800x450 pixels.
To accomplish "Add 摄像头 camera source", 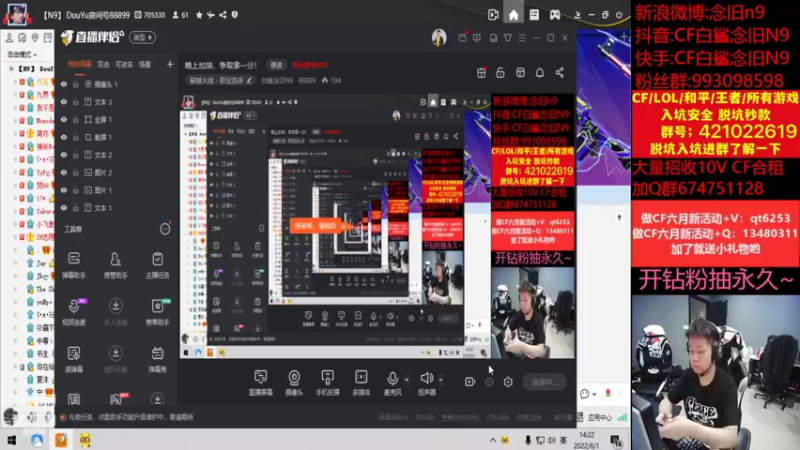I will pyautogui.click(x=294, y=382).
